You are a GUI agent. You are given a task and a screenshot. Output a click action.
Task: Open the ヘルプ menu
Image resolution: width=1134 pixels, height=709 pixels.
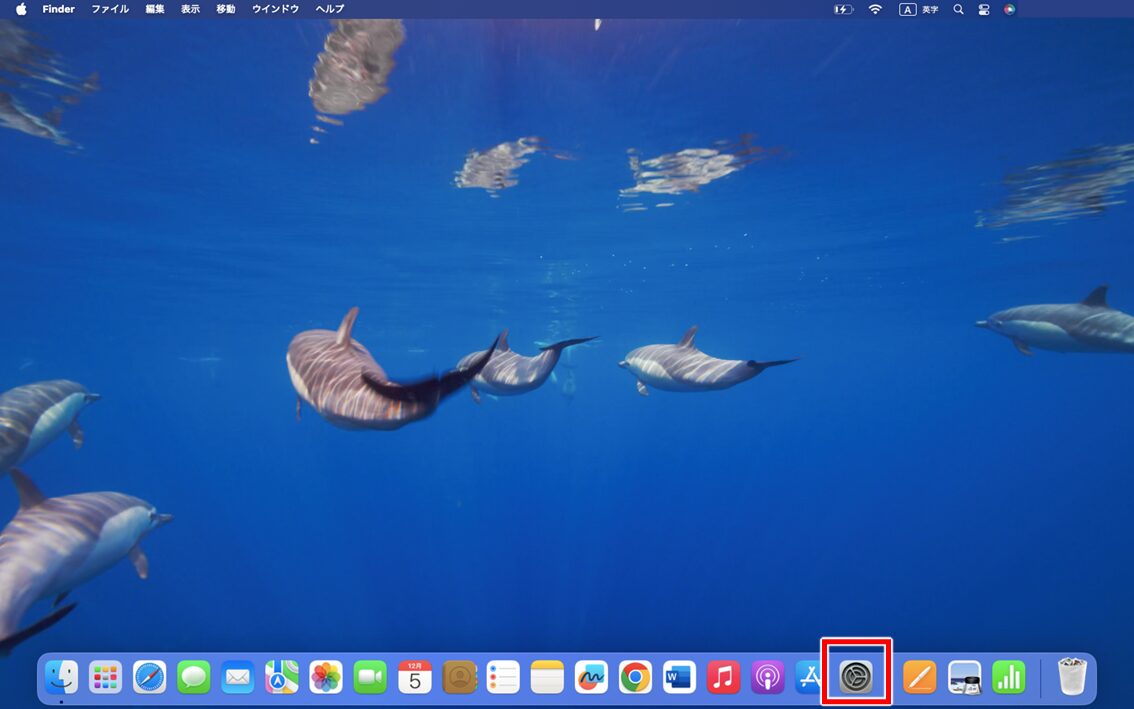click(328, 9)
